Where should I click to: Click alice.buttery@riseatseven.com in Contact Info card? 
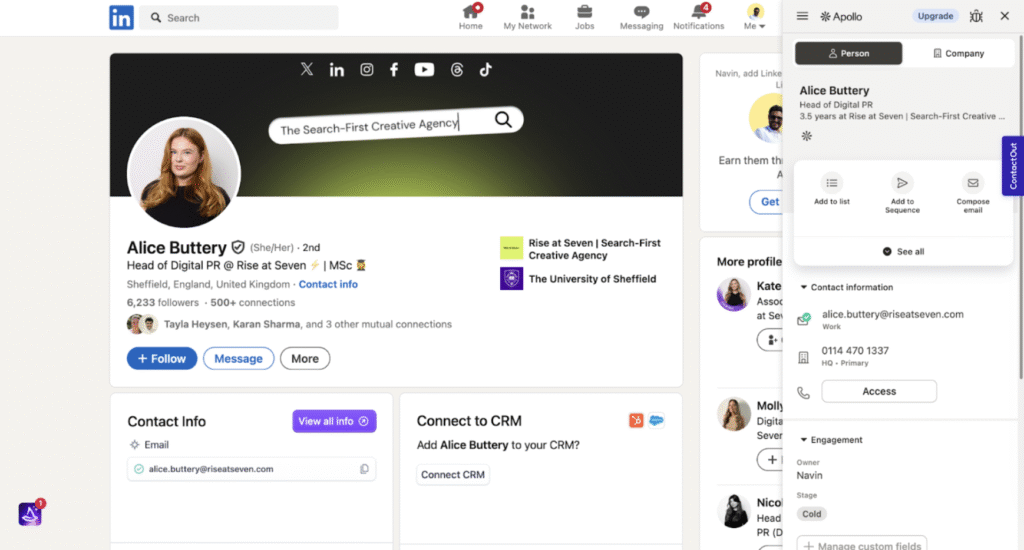pyautogui.click(x=211, y=469)
